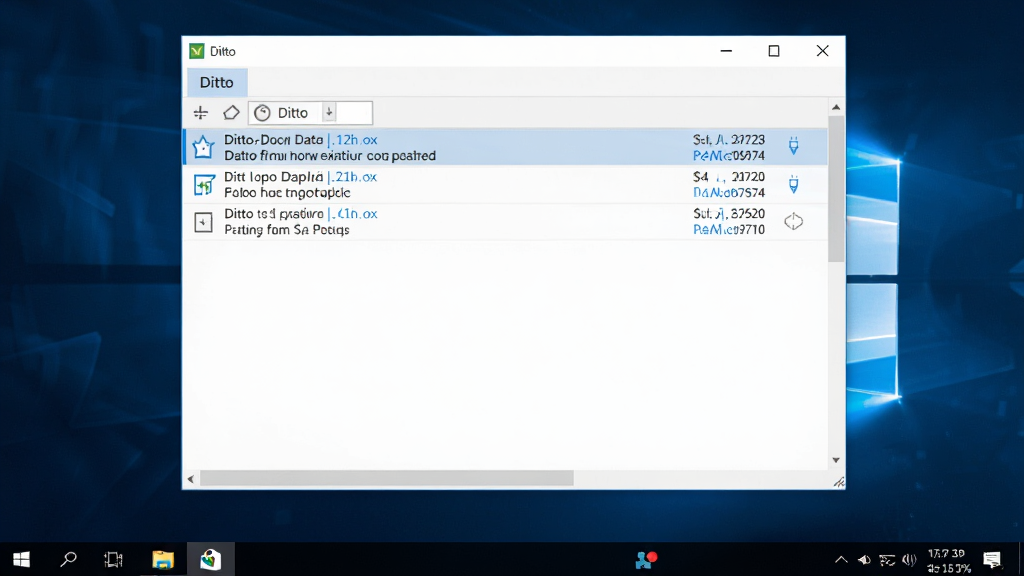Open the Ditto combo box dropdown arrow

click(329, 112)
